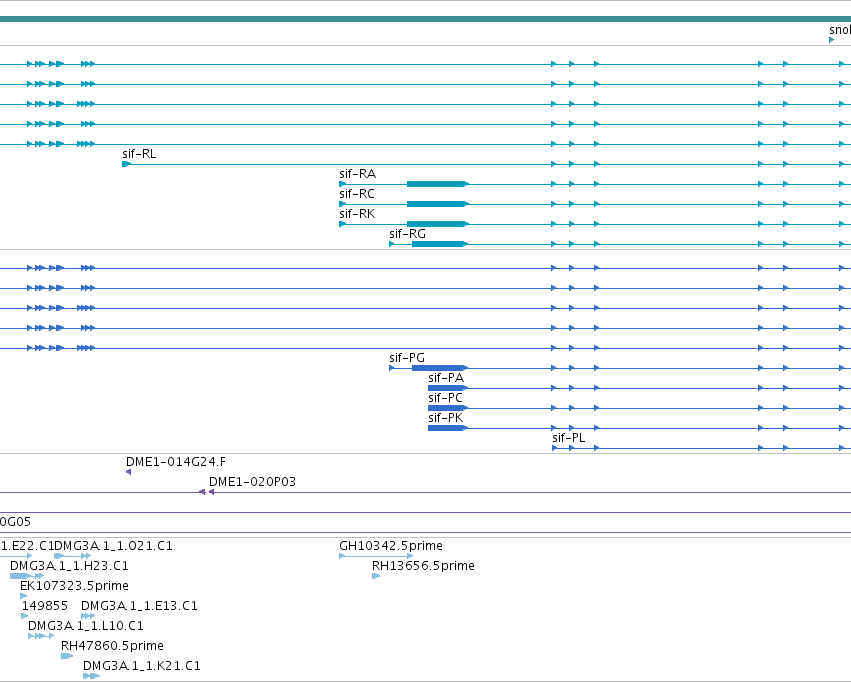This screenshot has width=851, height=682.
Task: Click the DMG3A.1_1.K21.C1 feature glyph
Action: 91,677
